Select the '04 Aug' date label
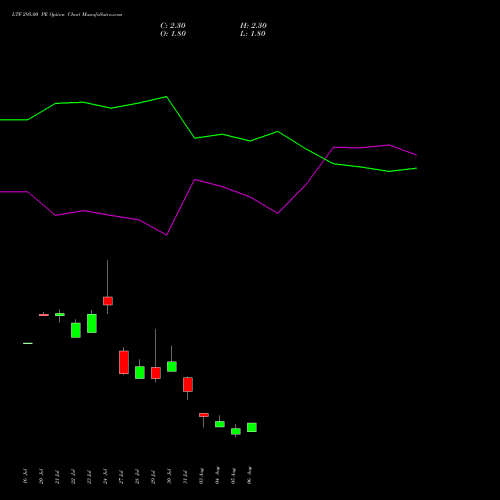The height and width of the screenshot is (500, 500). [217, 475]
